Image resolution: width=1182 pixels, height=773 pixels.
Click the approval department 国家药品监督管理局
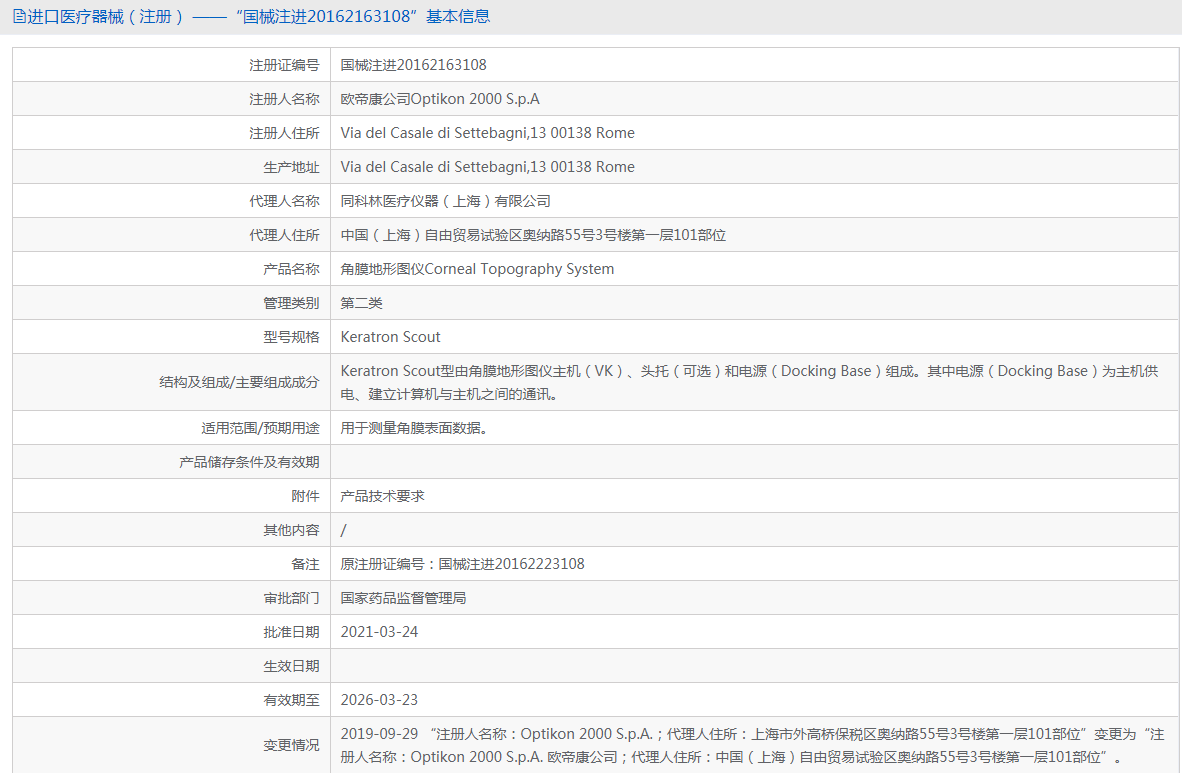click(x=403, y=598)
